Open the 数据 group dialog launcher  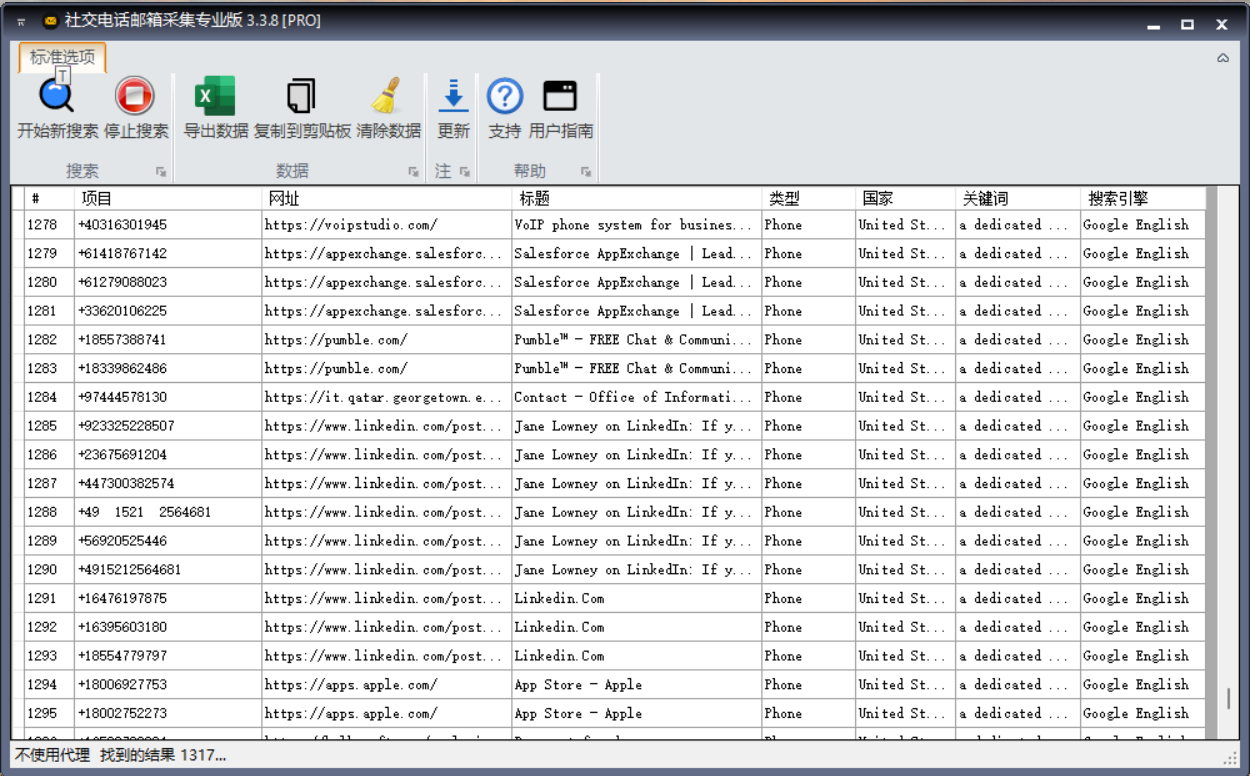pyautogui.click(x=413, y=172)
